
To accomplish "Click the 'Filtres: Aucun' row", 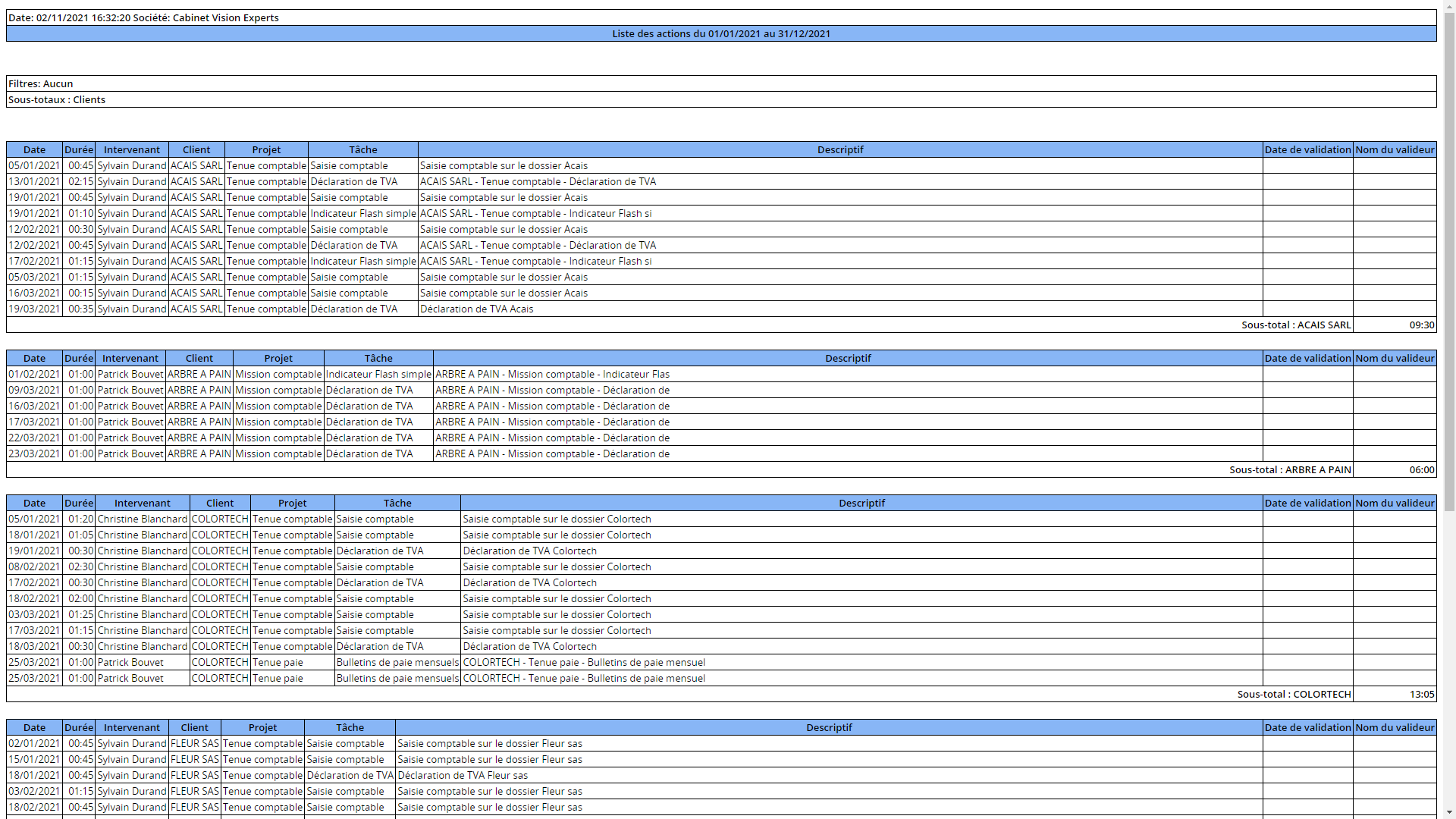I will tap(720, 83).
